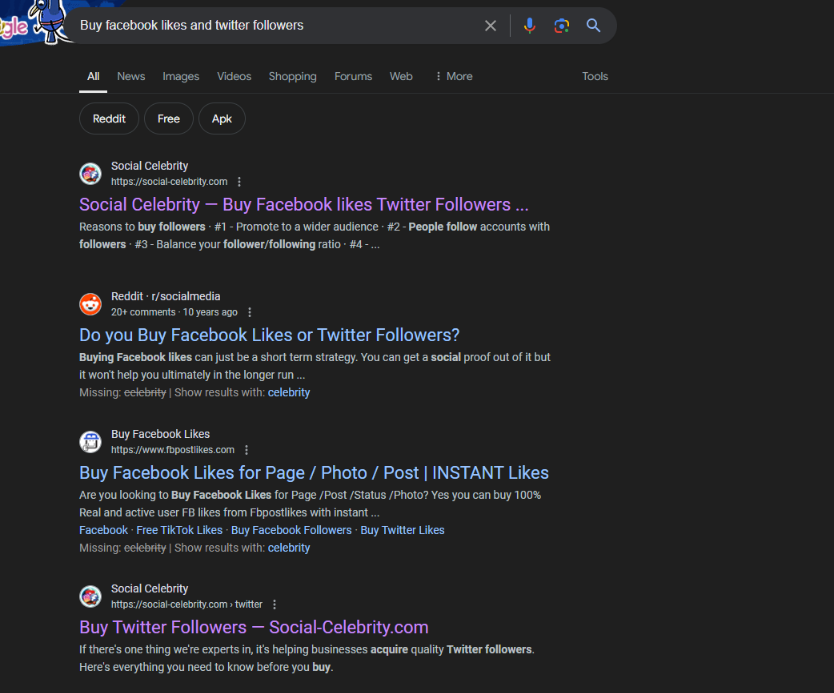This screenshot has height=693, width=834.
Task: Switch to the Images tab
Action: 181,77
